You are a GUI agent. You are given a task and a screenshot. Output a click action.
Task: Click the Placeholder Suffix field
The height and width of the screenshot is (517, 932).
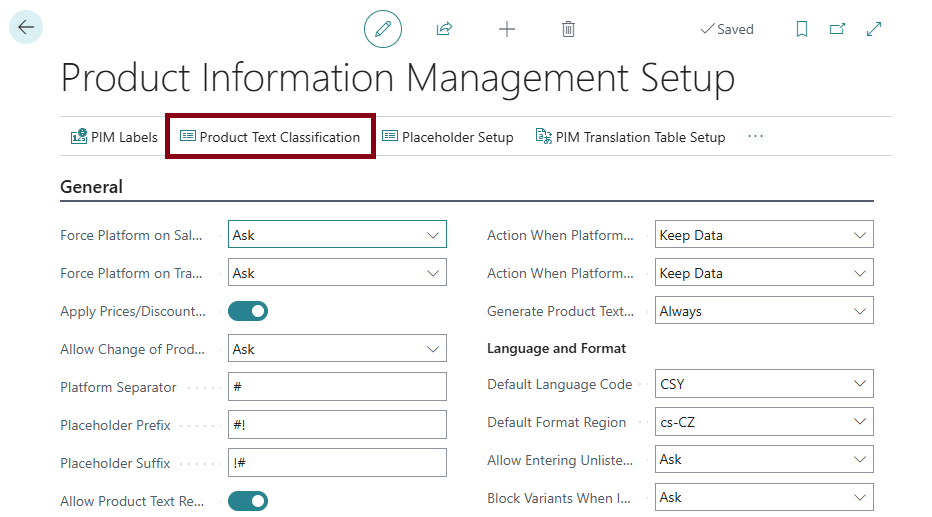coord(337,463)
